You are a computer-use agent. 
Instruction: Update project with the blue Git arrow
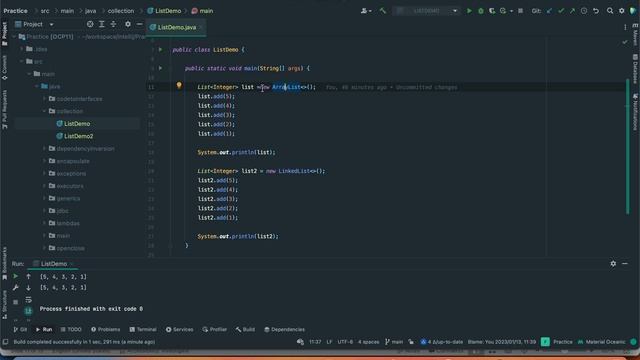point(549,11)
